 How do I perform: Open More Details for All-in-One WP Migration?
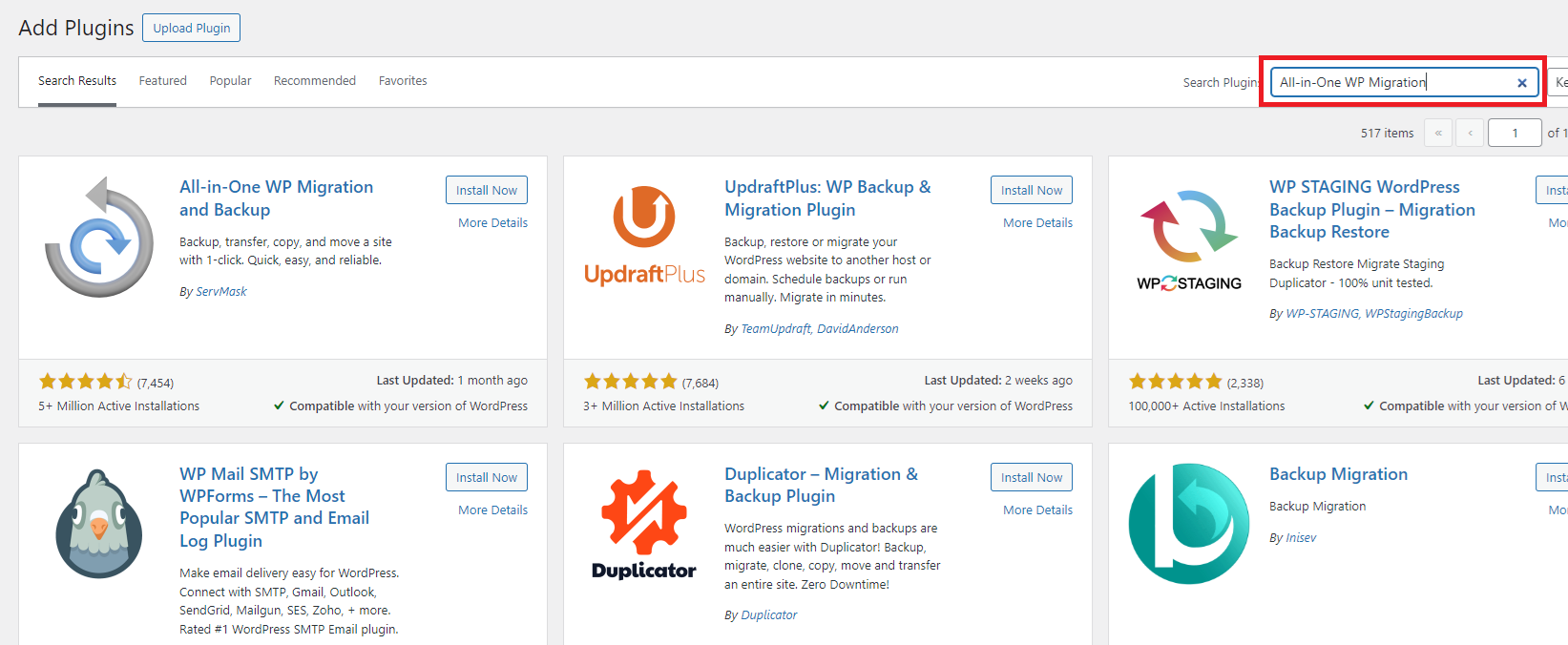point(492,223)
